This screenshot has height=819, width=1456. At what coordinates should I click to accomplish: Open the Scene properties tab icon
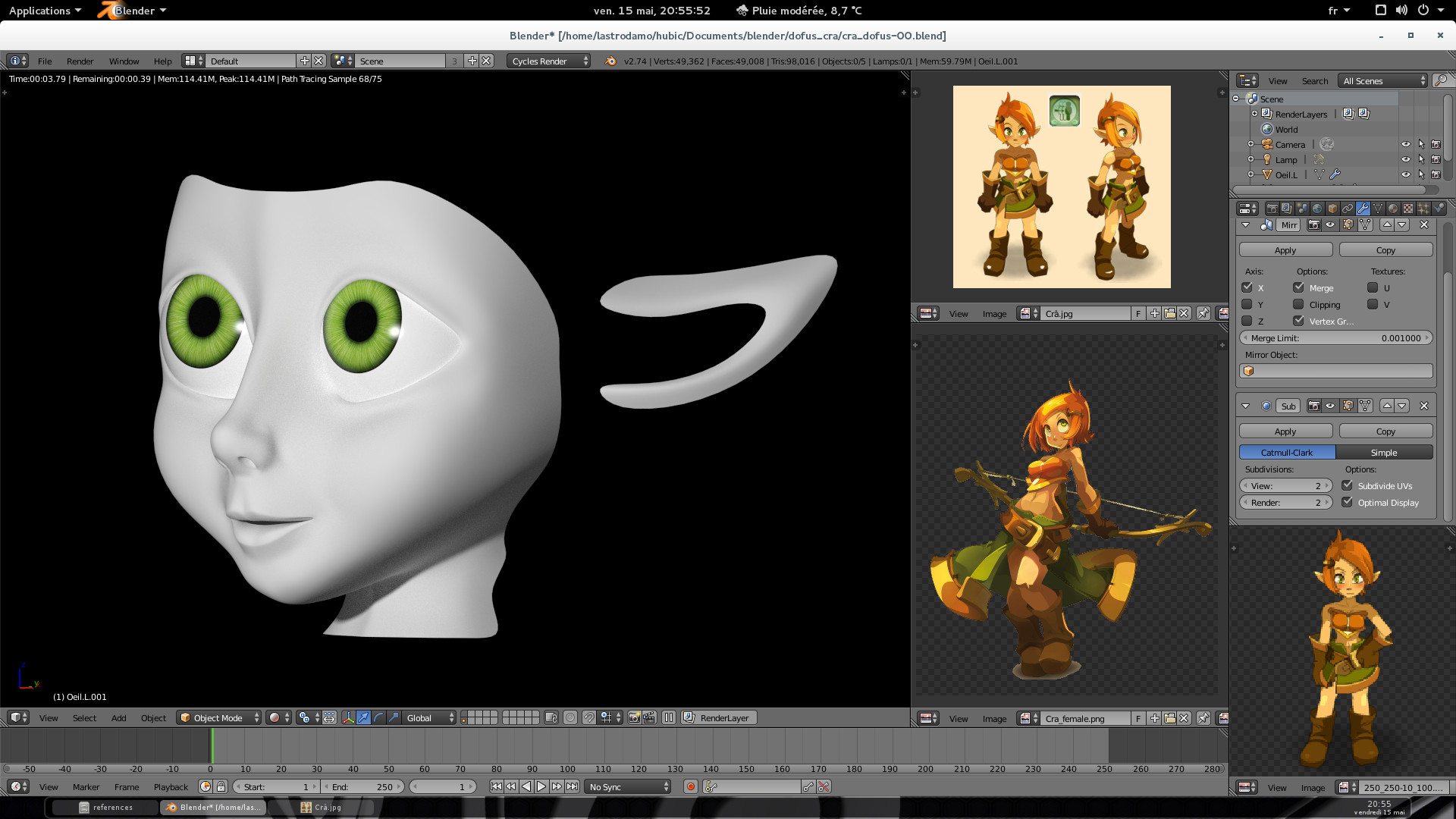(x=1302, y=209)
